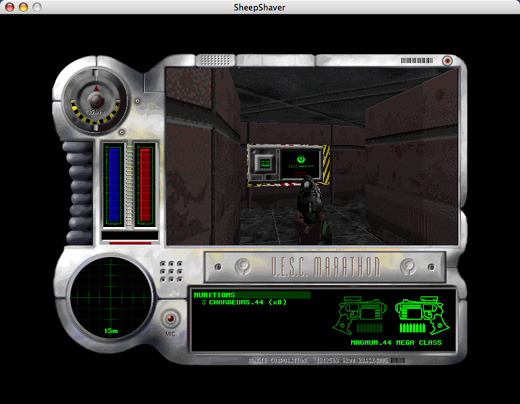Click the U.E.S.C. MARATHON nameplate
This screenshot has height=404, width=520.
tap(325, 267)
